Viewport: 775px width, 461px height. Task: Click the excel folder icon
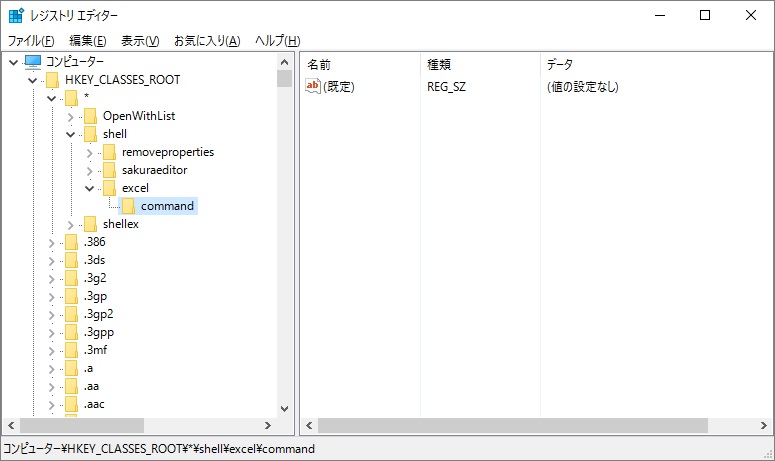(110, 188)
